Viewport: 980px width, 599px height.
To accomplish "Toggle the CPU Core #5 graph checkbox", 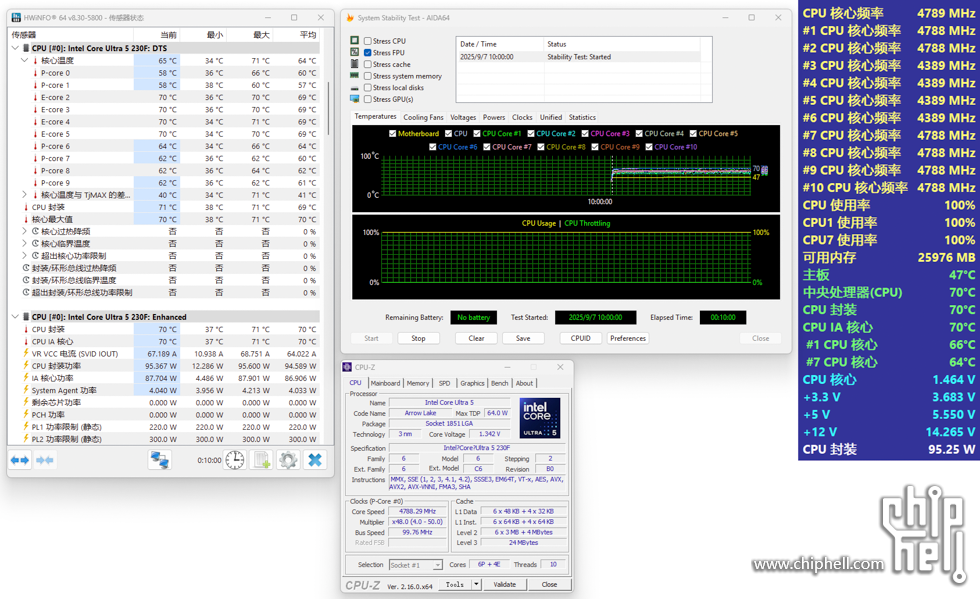I will [x=693, y=133].
